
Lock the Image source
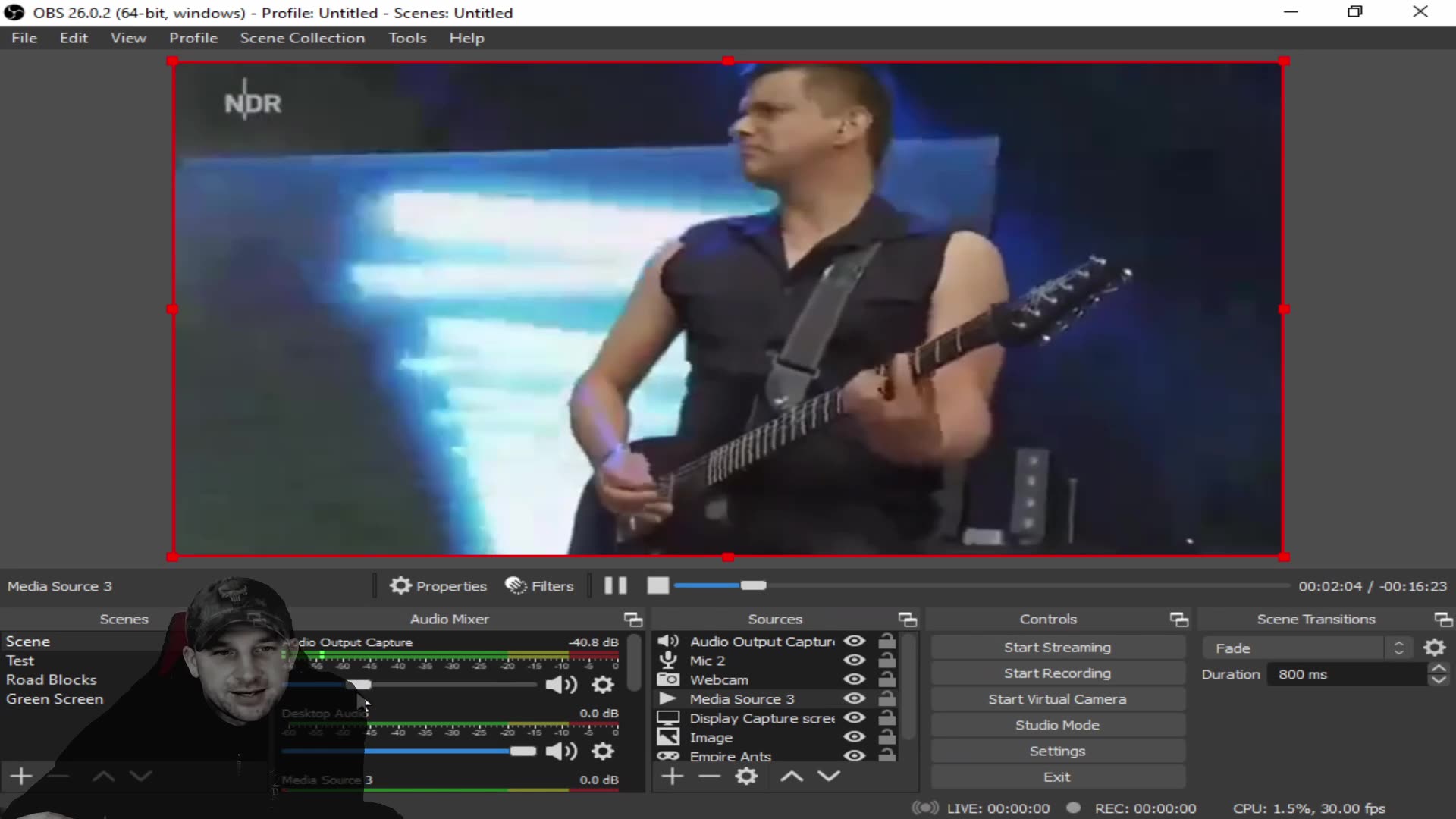pyautogui.click(x=886, y=737)
